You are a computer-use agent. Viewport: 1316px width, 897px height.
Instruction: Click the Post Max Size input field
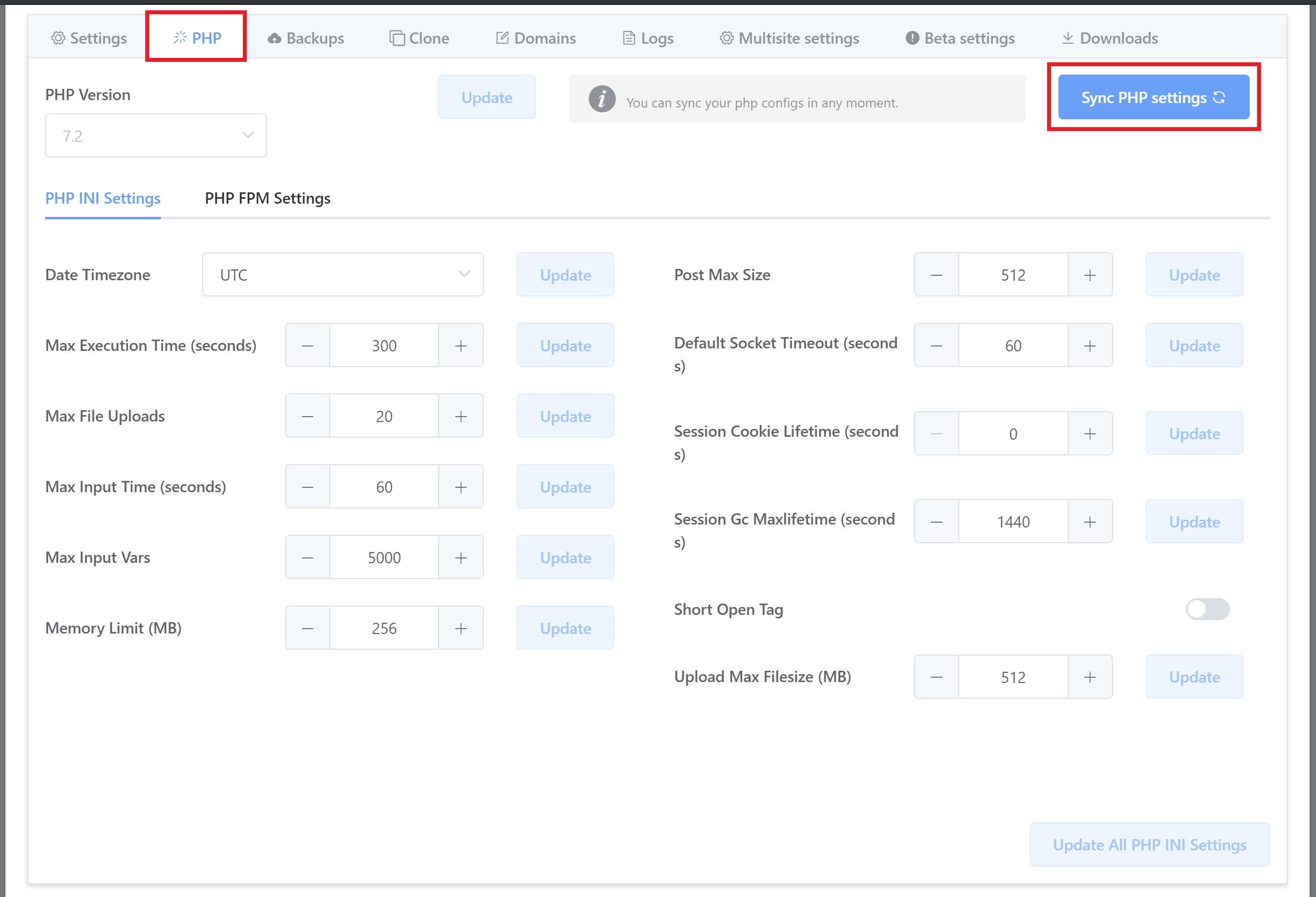(x=1013, y=275)
